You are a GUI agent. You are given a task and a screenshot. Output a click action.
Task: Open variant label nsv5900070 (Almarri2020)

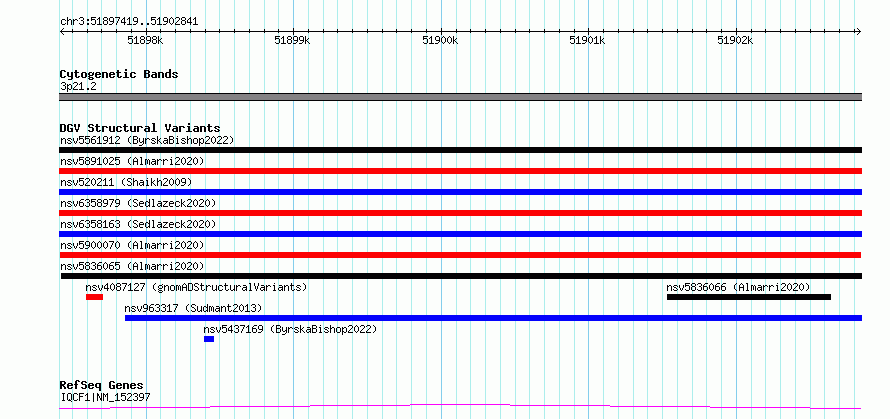[x=132, y=245]
